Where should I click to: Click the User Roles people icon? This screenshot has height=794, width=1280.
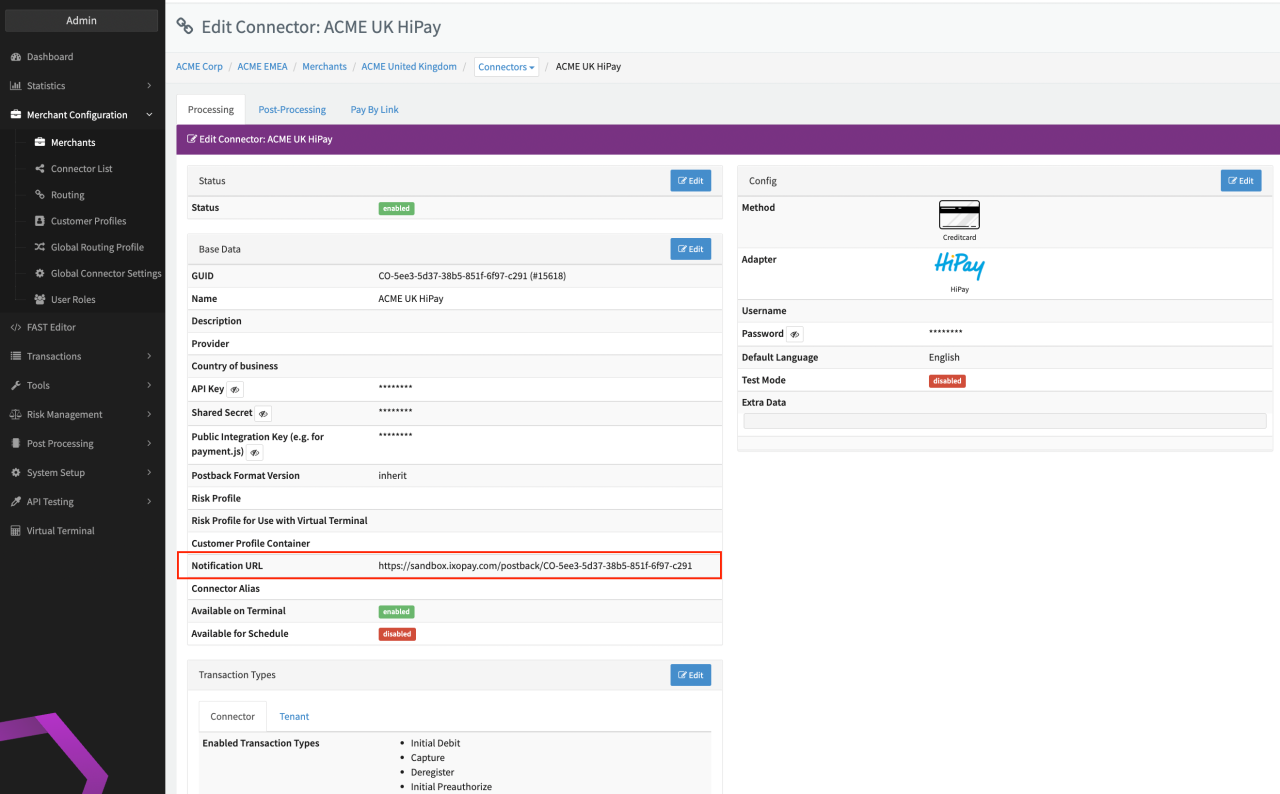(40, 299)
